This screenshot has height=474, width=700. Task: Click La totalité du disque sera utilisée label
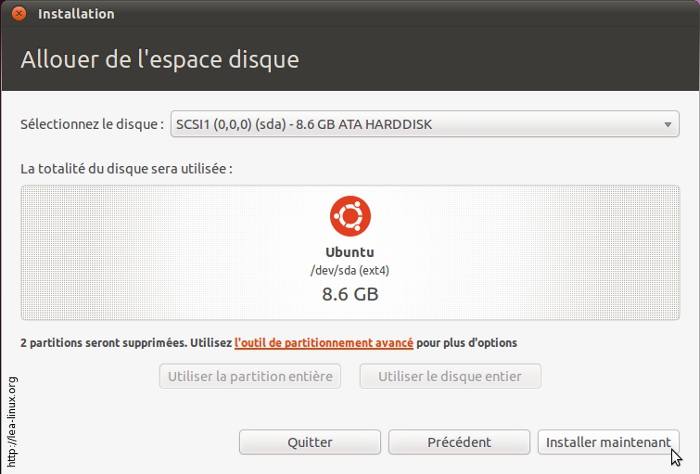tap(126, 168)
